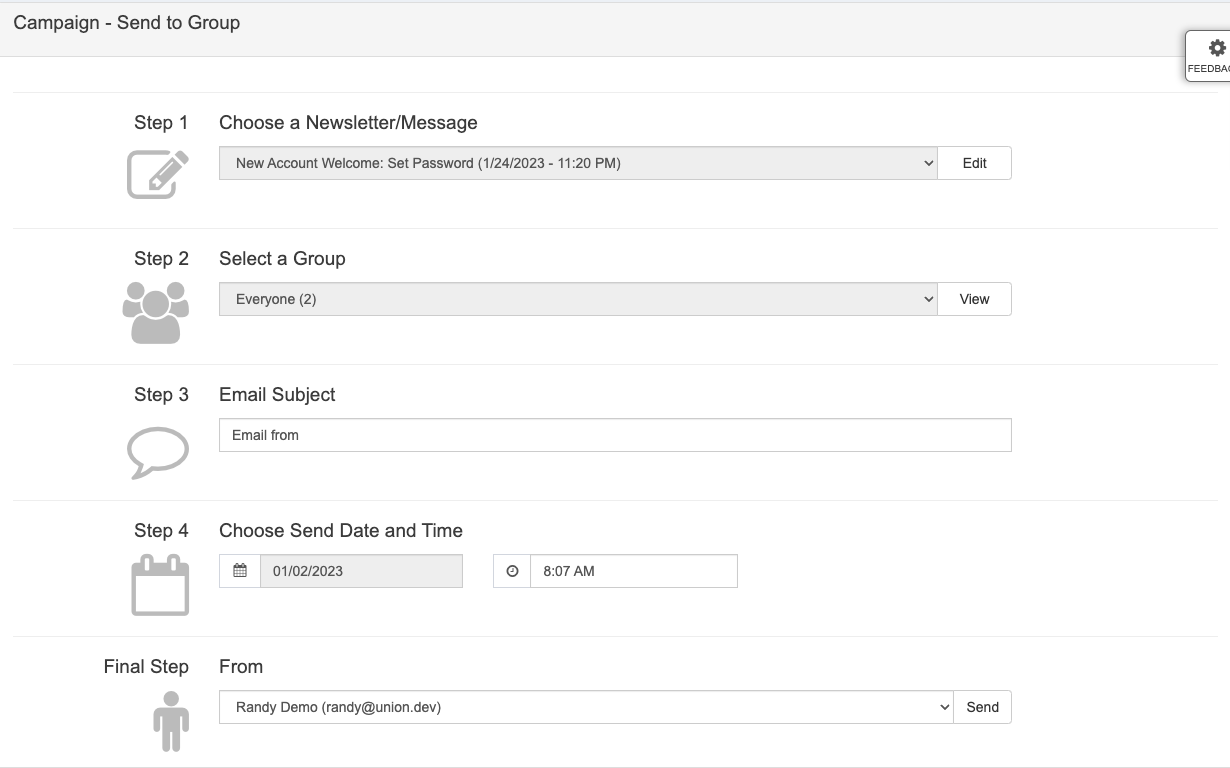This screenshot has height=768, width=1230.
Task: Click the send date field showing 01/02/2023
Action: pyautogui.click(x=361, y=571)
